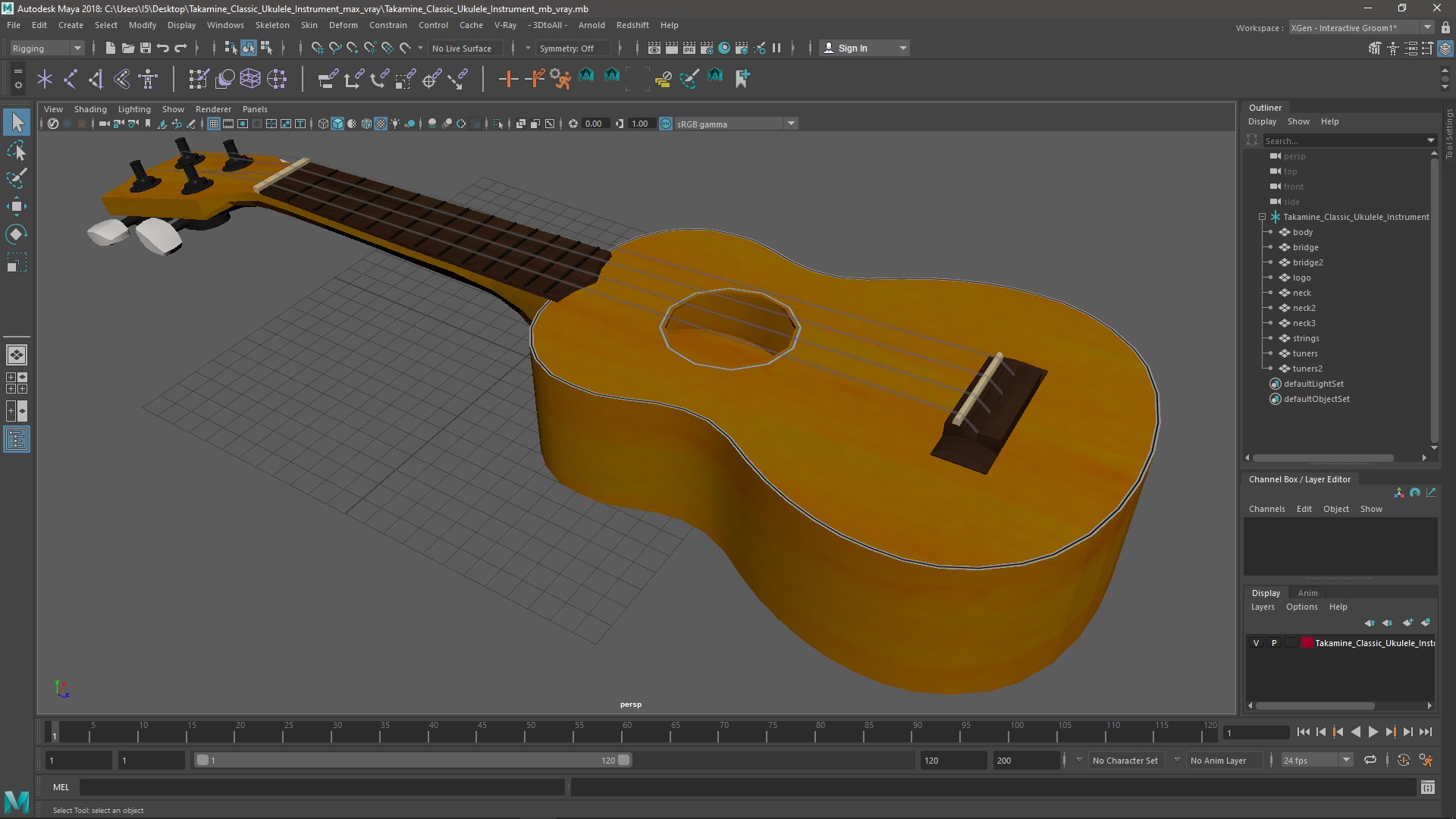1456x819 pixels.
Task: Click the red layer color swatch
Action: 1307,642
